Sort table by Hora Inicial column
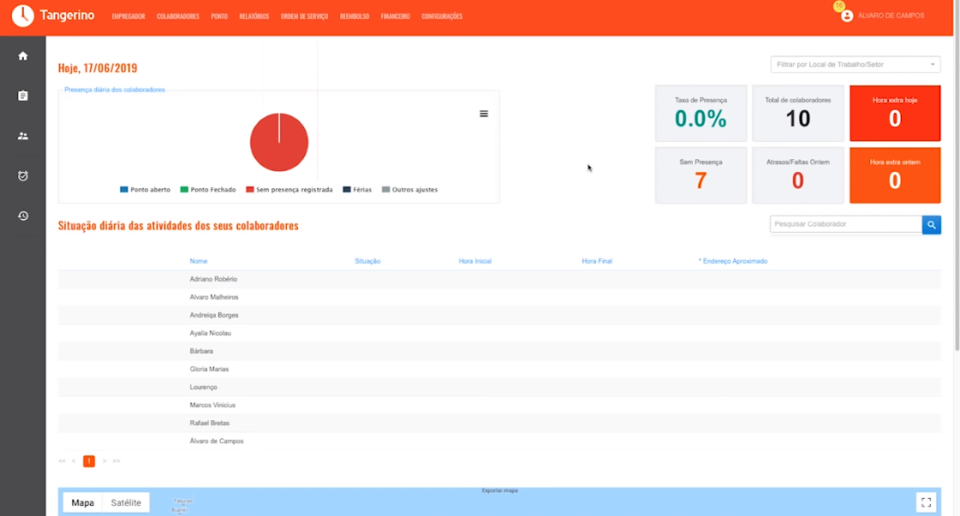 click(475, 261)
